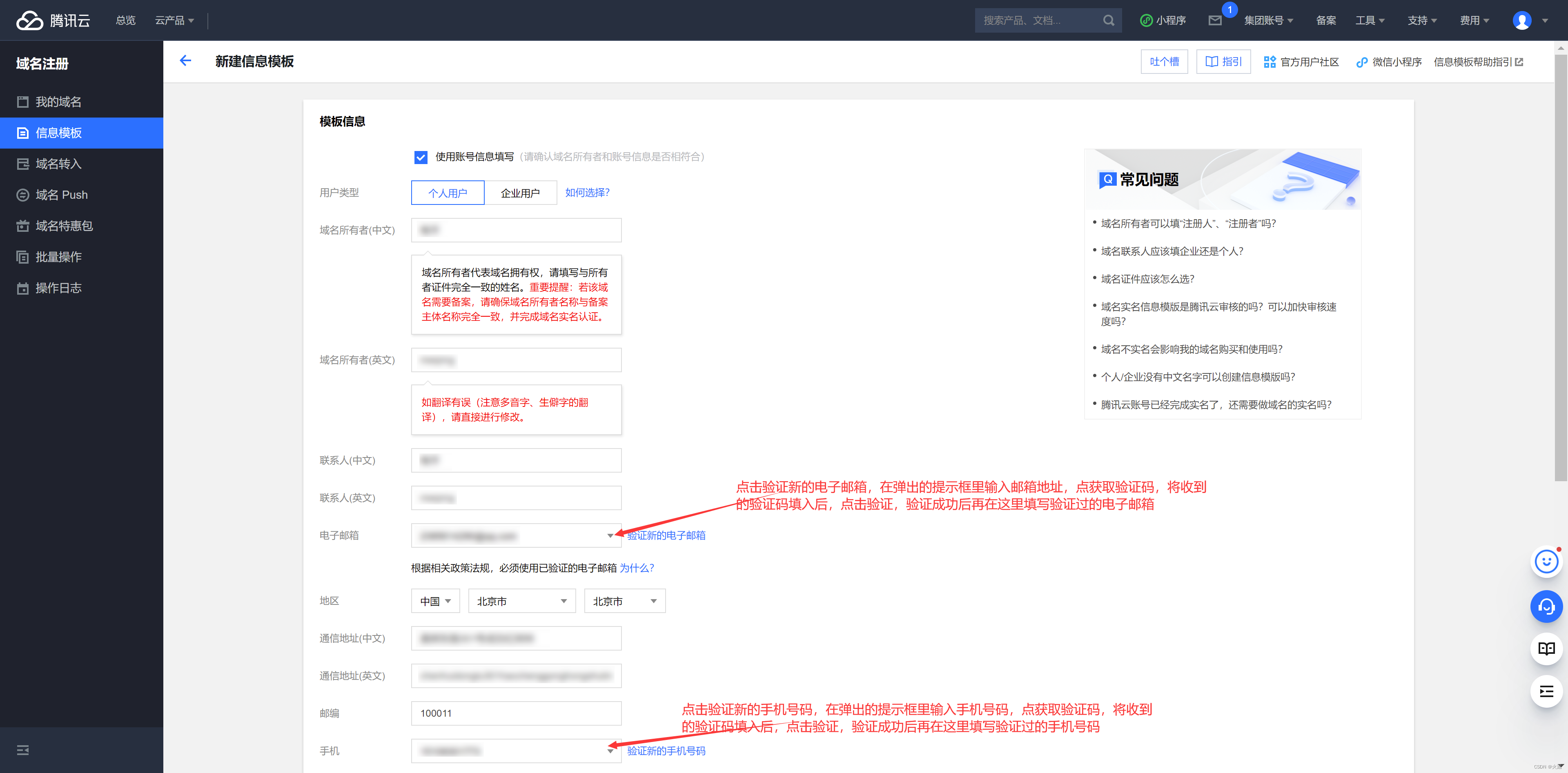This screenshot has width=1568, height=773.
Task: Select 个人用户 user type
Action: [448, 193]
